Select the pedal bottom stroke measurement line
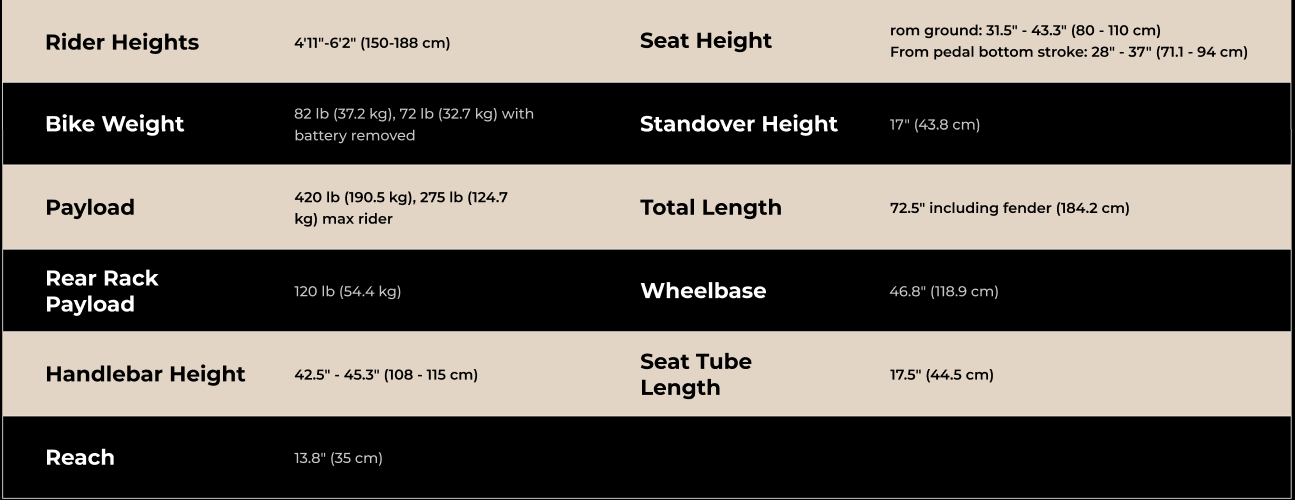The height and width of the screenshot is (500, 1295). pyautogui.click(x=1068, y=52)
